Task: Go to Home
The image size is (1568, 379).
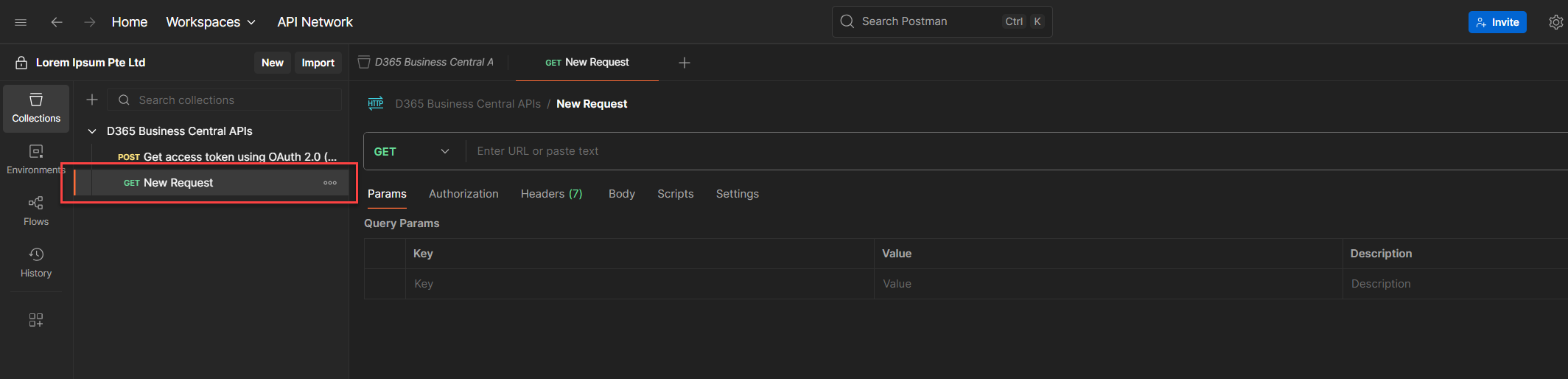Action: tap(130, 22)
